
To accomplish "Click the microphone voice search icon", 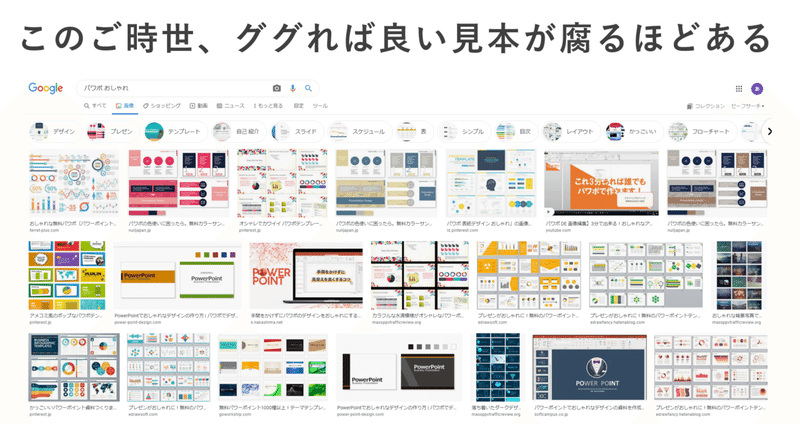I will coord(293,88).
